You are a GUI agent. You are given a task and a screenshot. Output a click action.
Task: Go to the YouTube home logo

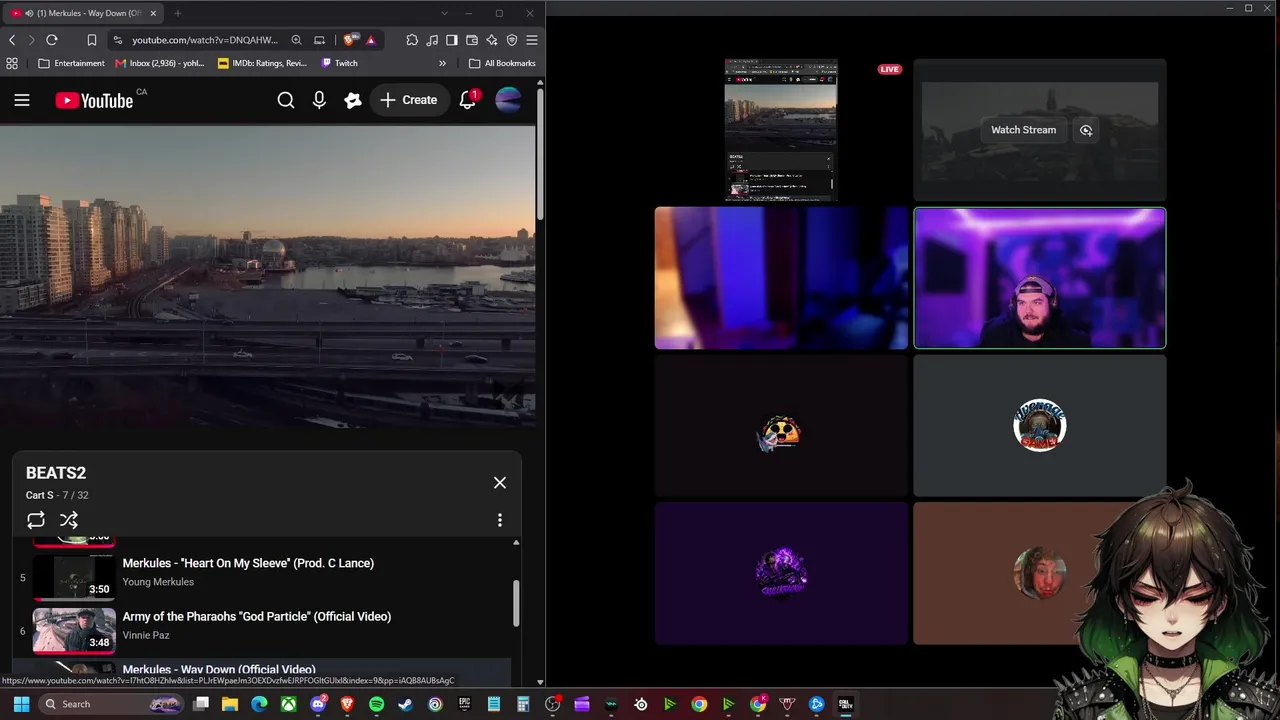[94, 100]
